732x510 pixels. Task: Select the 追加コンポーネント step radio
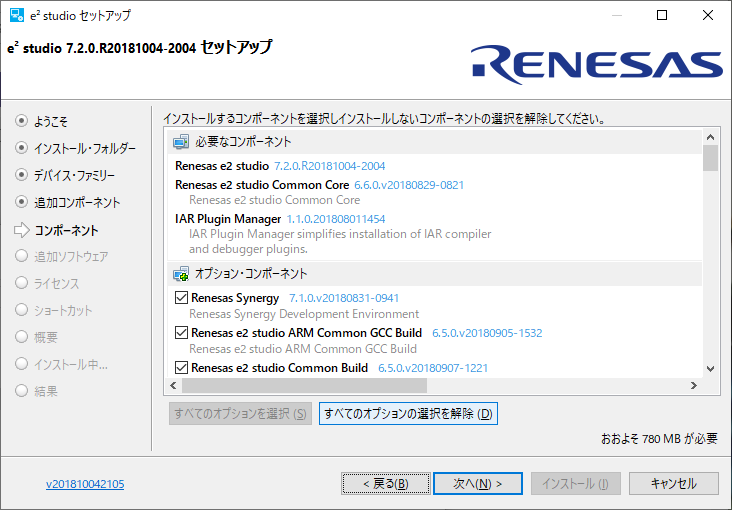pyautogui.click(x=21, y=202)
